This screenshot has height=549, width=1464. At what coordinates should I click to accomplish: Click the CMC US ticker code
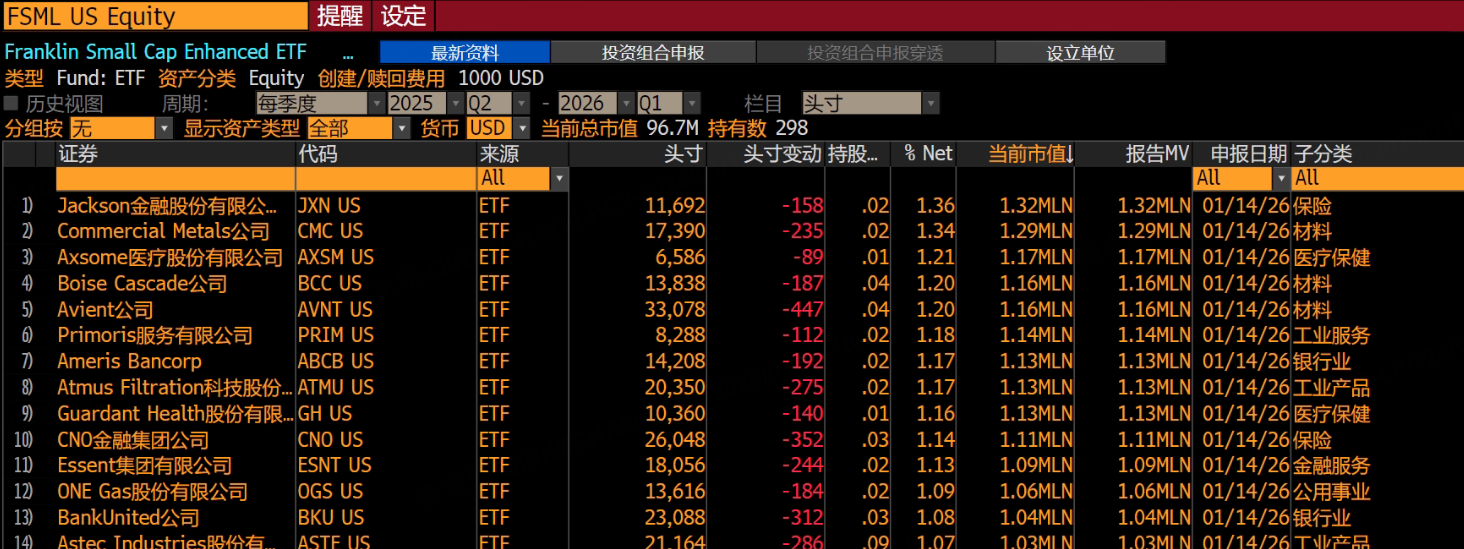[330, 232]
